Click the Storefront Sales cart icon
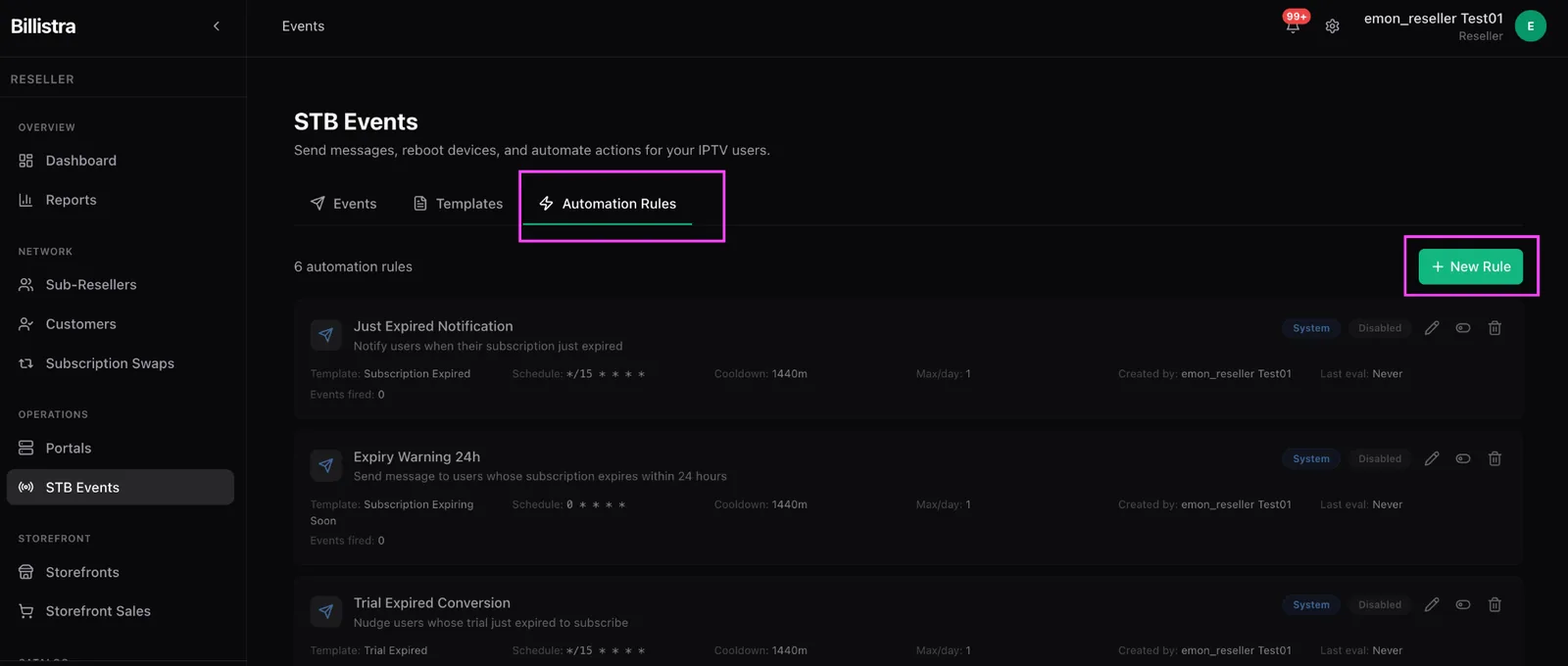 pos(26,611)
